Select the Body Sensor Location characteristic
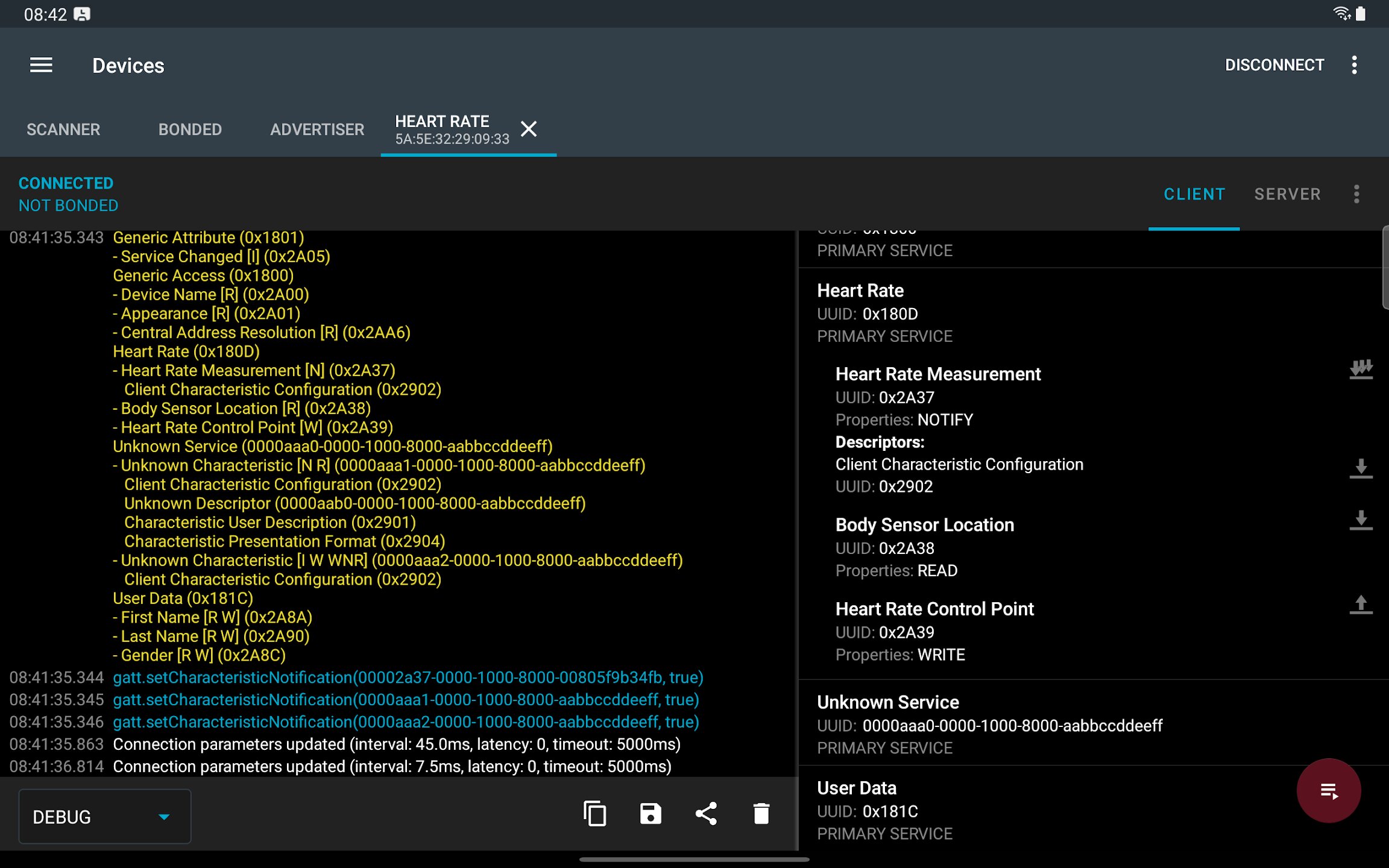The image size is (1389, 868). coord(925,525)
